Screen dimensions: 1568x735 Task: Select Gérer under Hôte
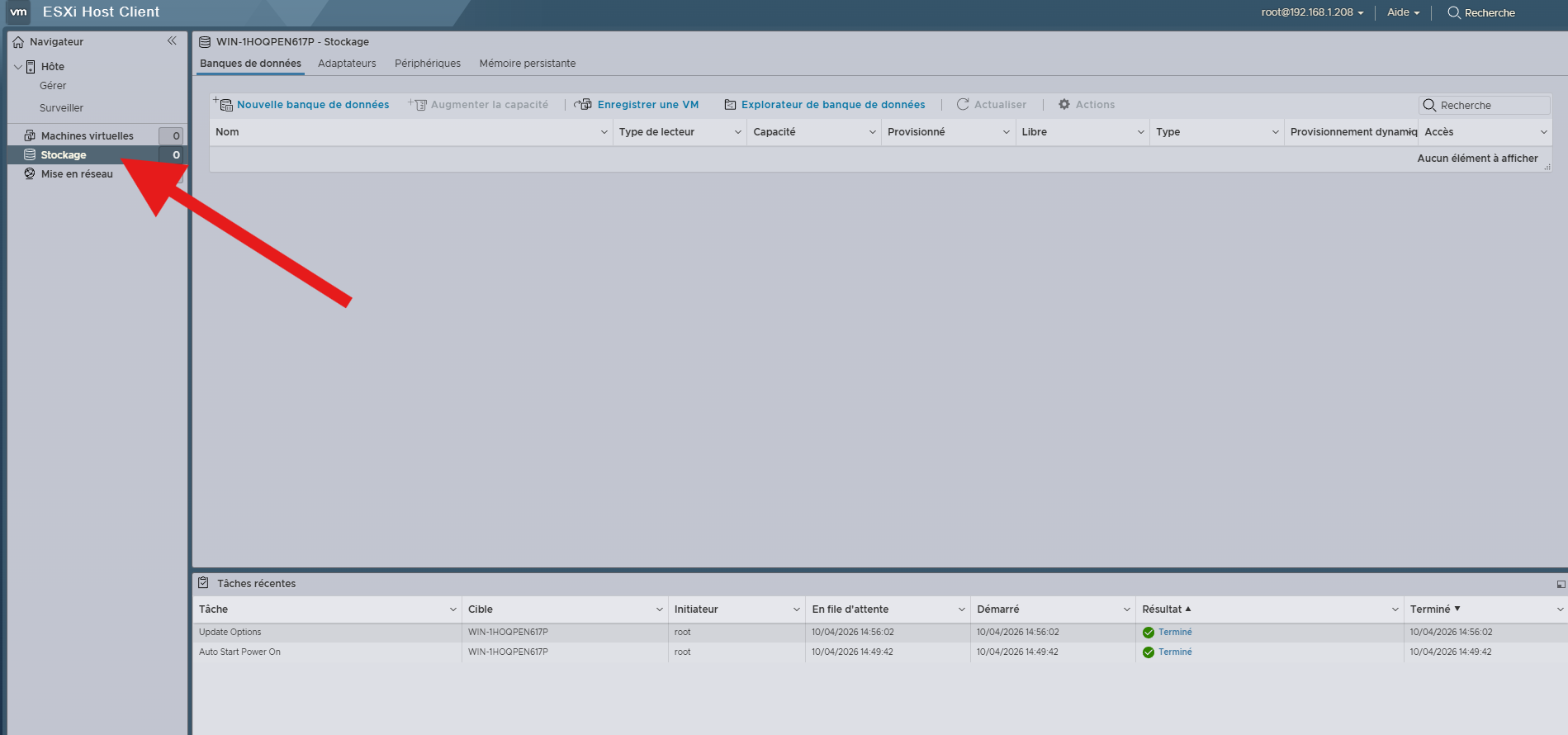[x=53, y=86]
